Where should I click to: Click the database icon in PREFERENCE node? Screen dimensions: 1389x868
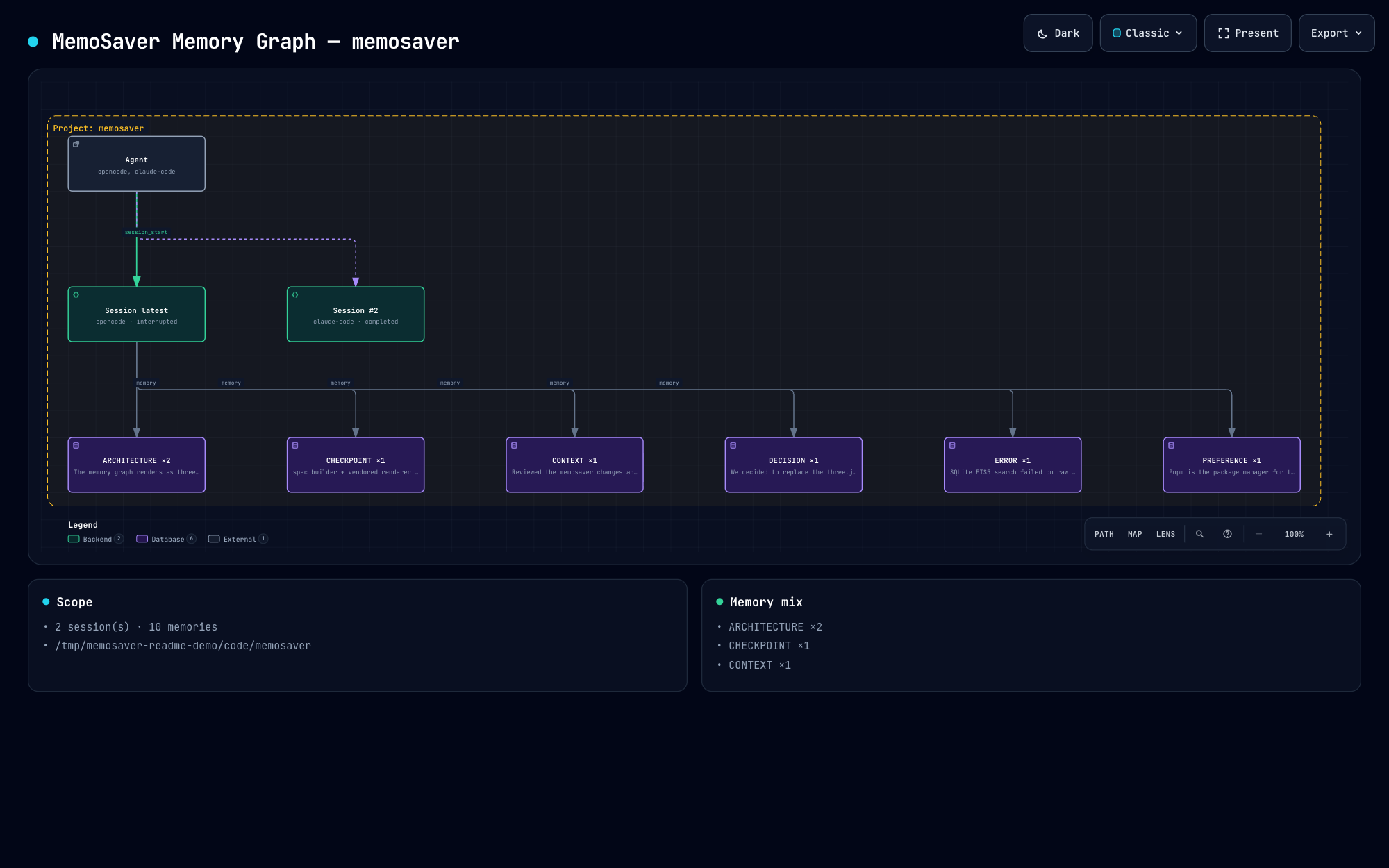1172,446
